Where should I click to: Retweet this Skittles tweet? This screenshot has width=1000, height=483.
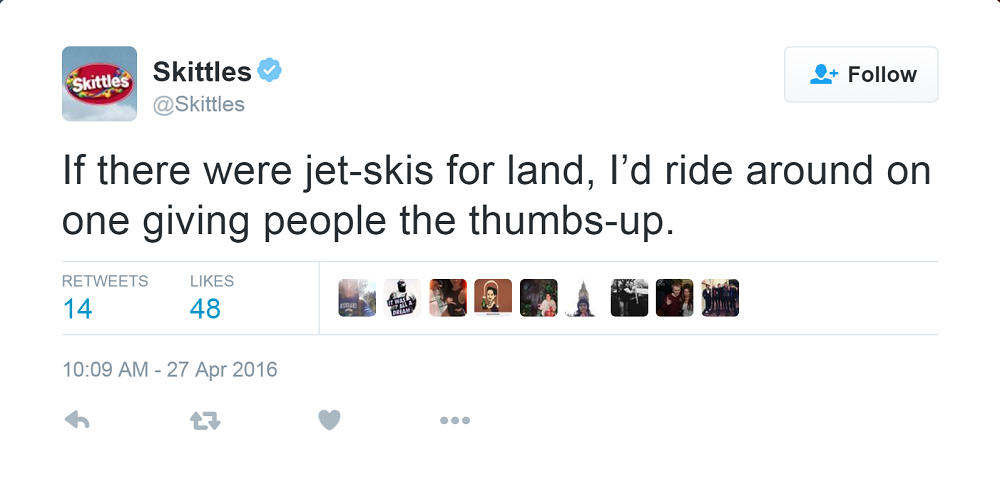205,421
